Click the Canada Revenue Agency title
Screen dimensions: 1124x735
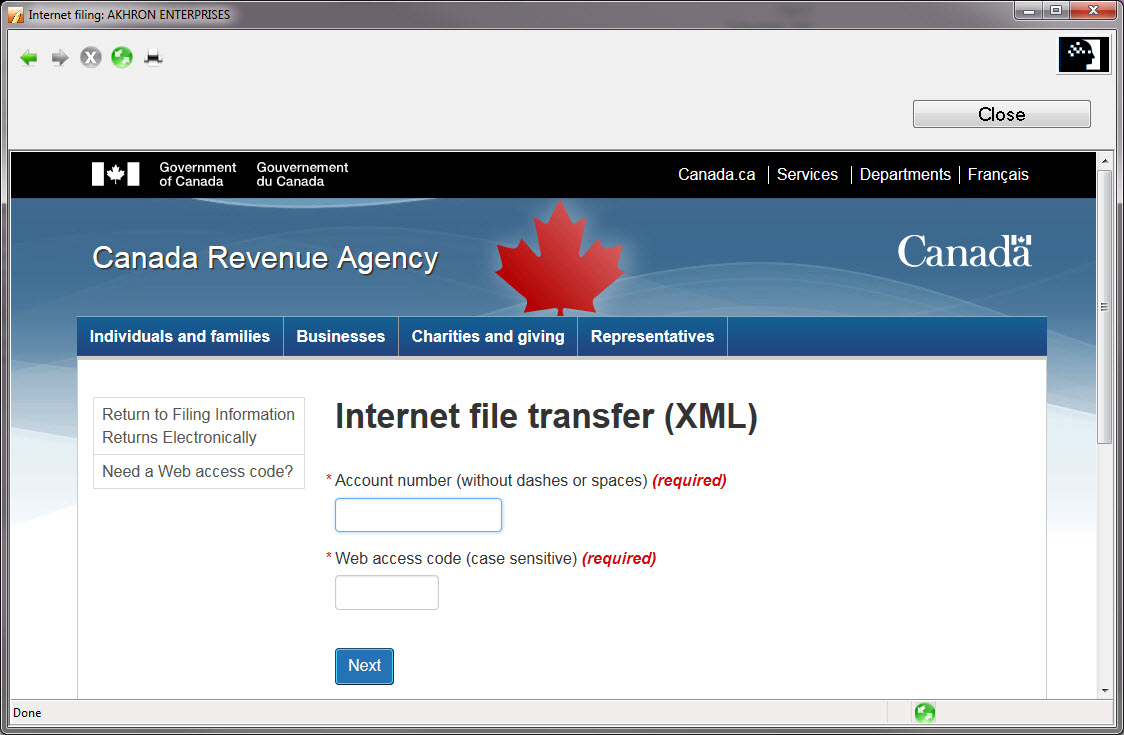(265, 258)
